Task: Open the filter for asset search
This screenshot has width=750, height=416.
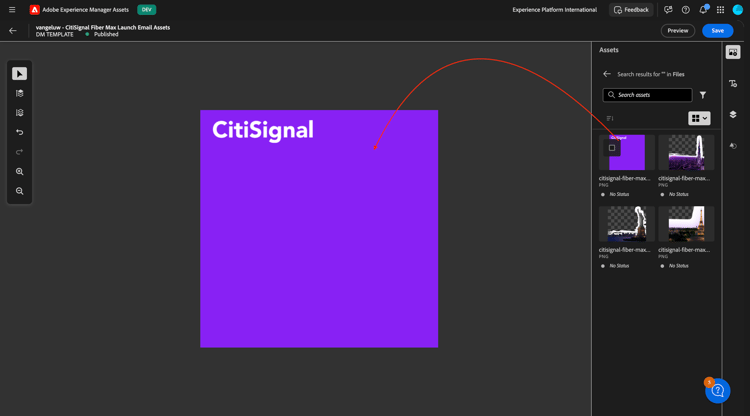Action: click(x=703, y=95)
